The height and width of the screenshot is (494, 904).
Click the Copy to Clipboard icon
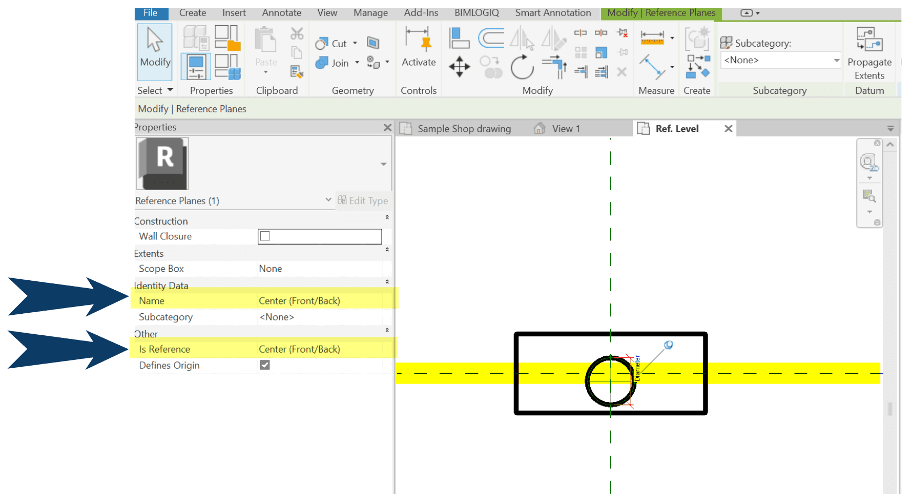pyautogui.click(x=297, y=52)
